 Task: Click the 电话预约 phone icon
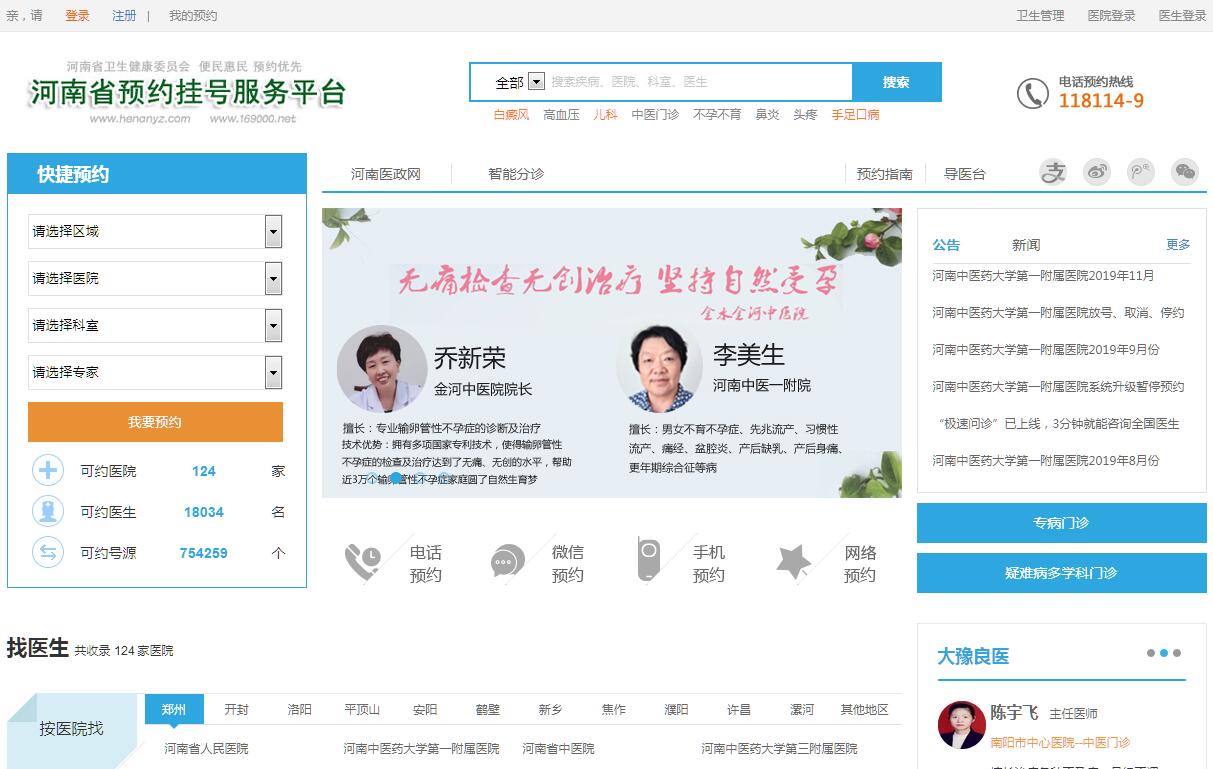(x=362, y=561)
